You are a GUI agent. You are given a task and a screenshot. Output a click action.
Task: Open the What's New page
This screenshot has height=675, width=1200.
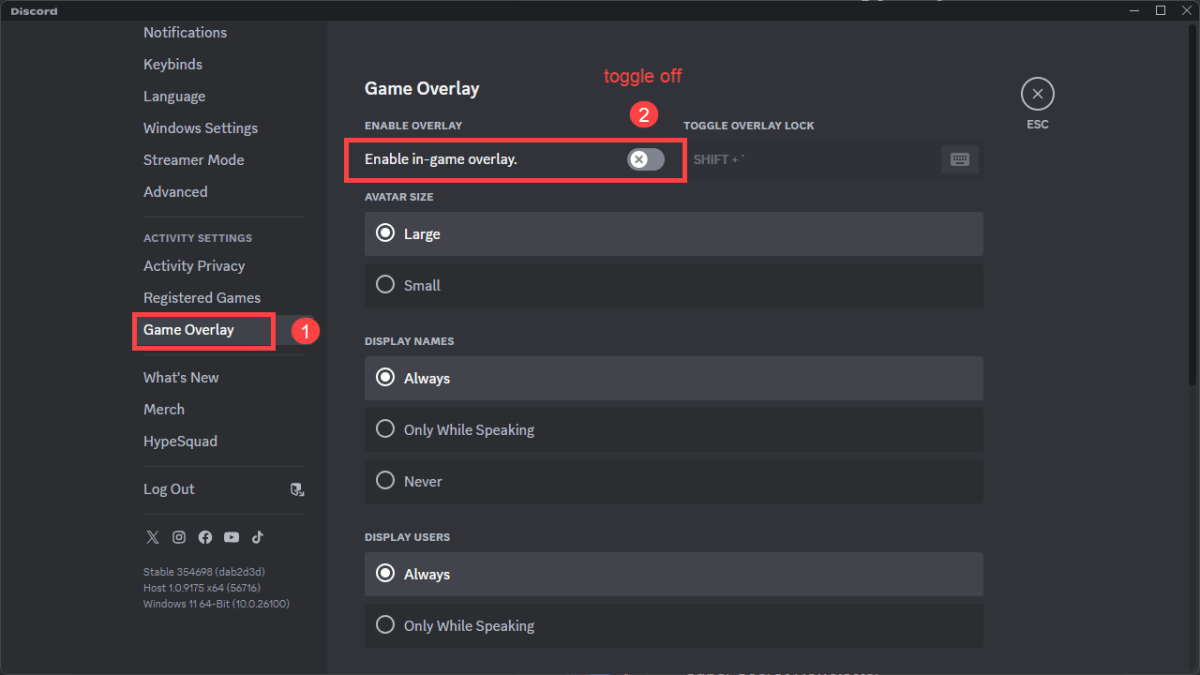coord(181,377)
